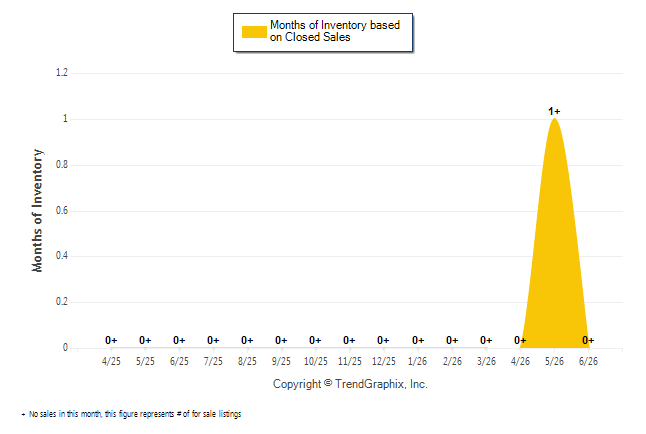Select the 6/26 x-axis label
The width and height of the screenshot is (646, 434).
pyautogui.click(x=588, y=361)
